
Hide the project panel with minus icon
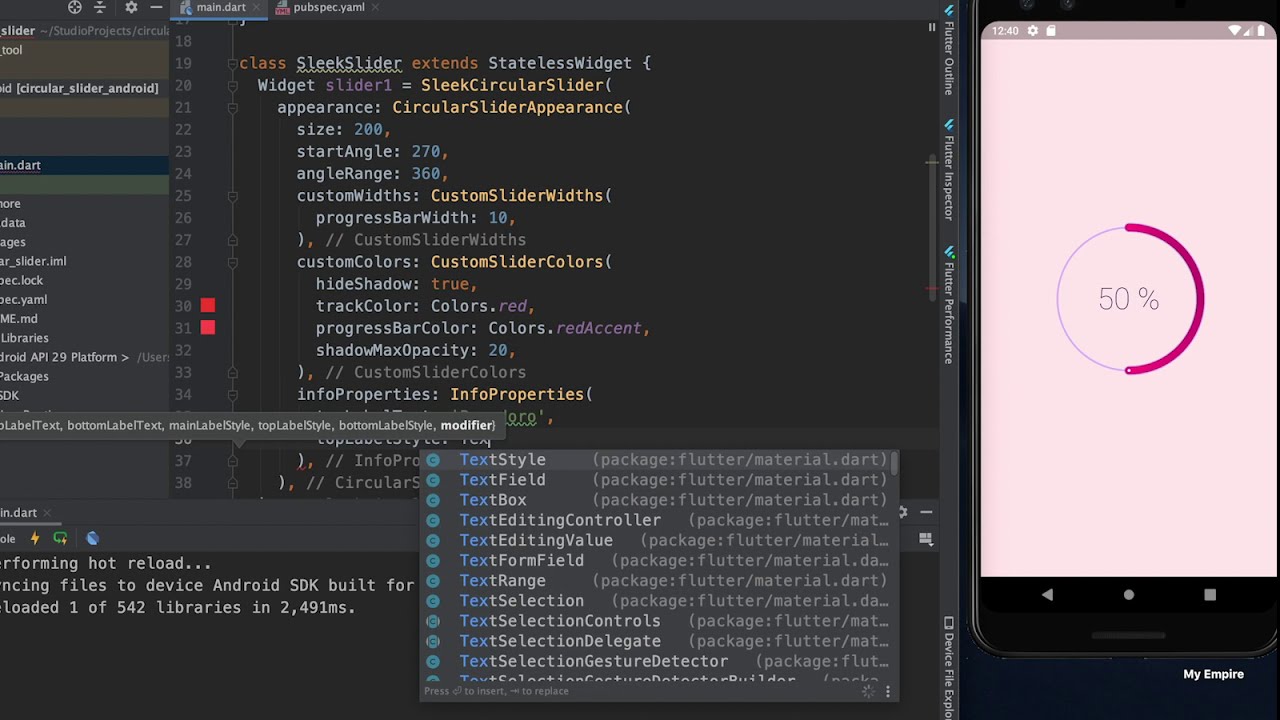pos(156,7)
